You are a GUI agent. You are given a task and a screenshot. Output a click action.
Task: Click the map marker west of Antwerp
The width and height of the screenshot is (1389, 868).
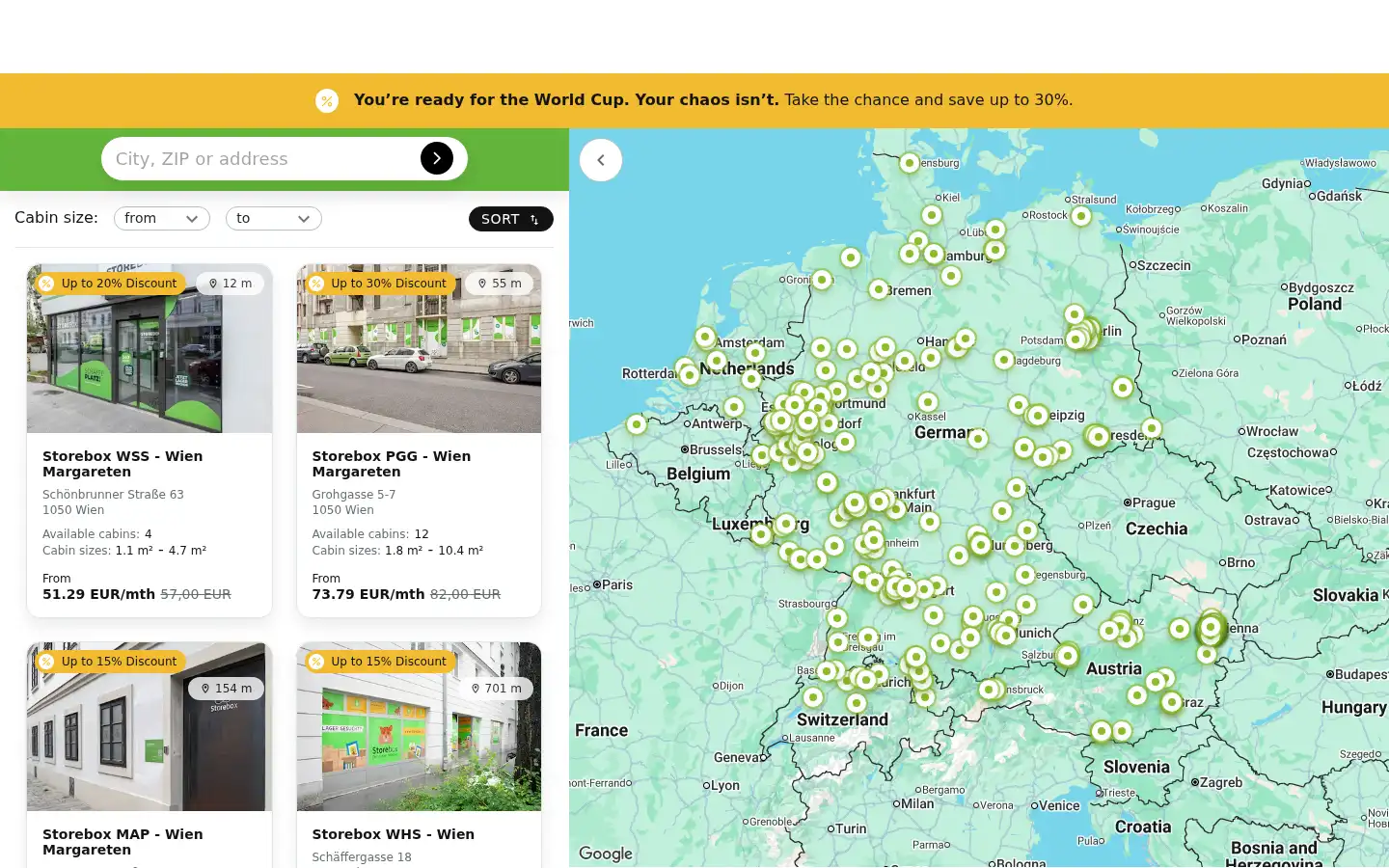[637, 423]
